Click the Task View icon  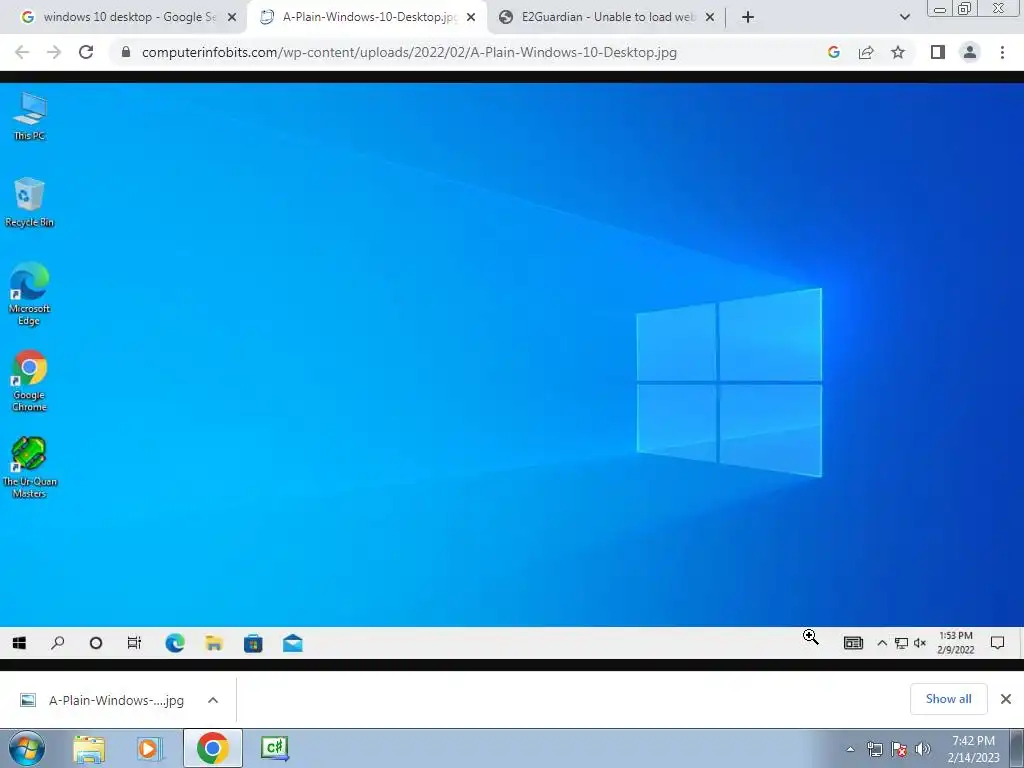[135, 643]
